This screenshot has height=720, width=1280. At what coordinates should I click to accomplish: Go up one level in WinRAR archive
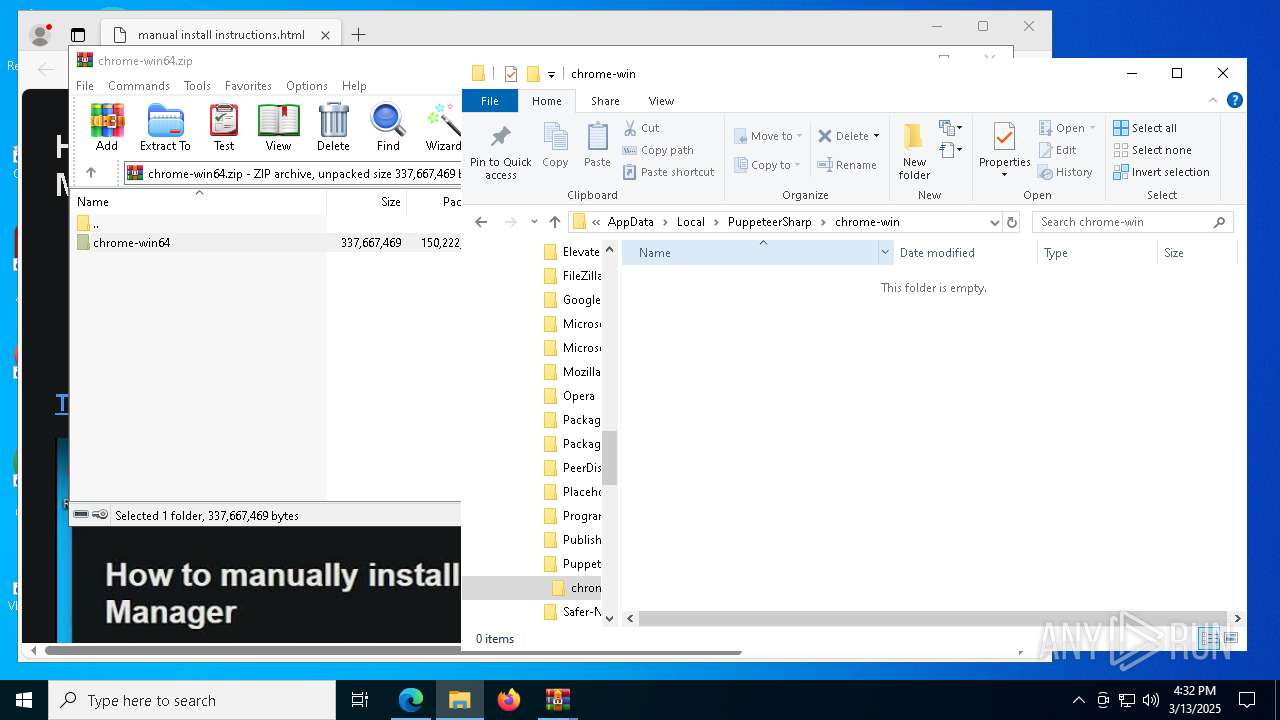click(91, 173)
